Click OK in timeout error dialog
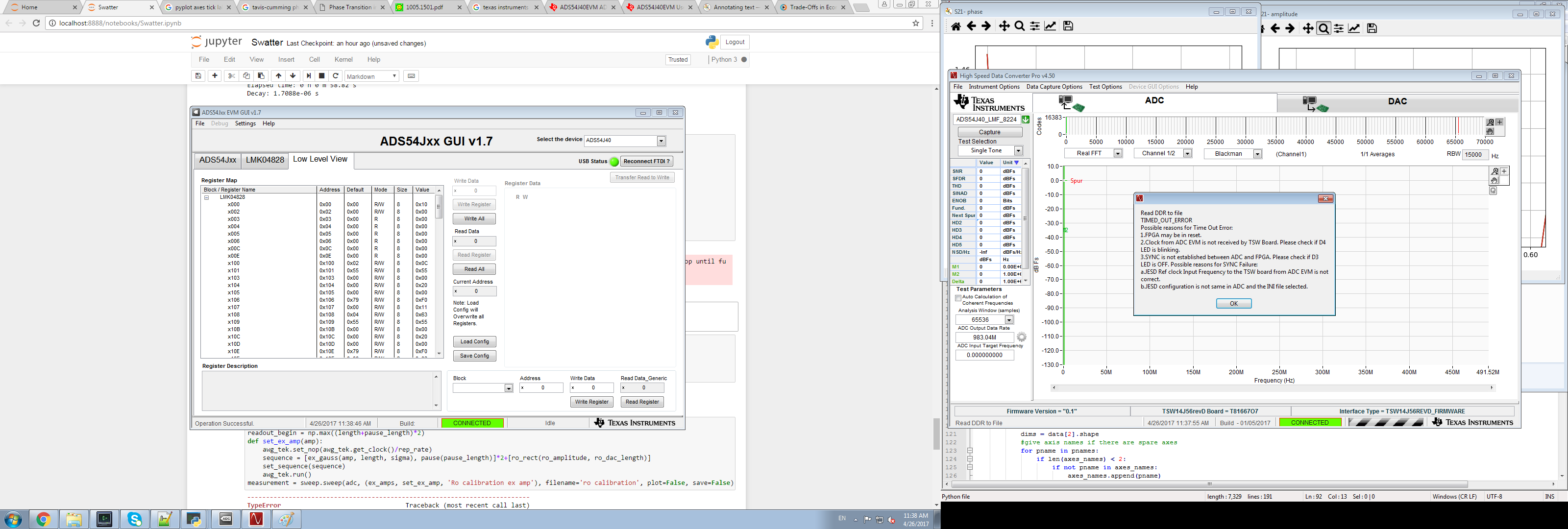1568x529 pixels. [1233, 303]
